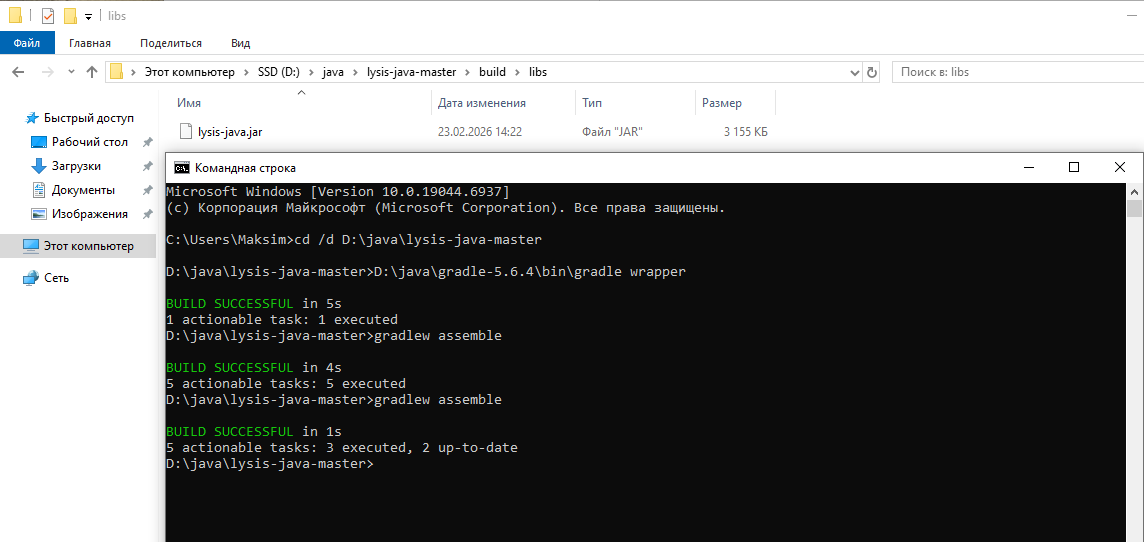
Task: Open the Quick Access Toolbar customize dropdown
Action: [x=88, y=17]
